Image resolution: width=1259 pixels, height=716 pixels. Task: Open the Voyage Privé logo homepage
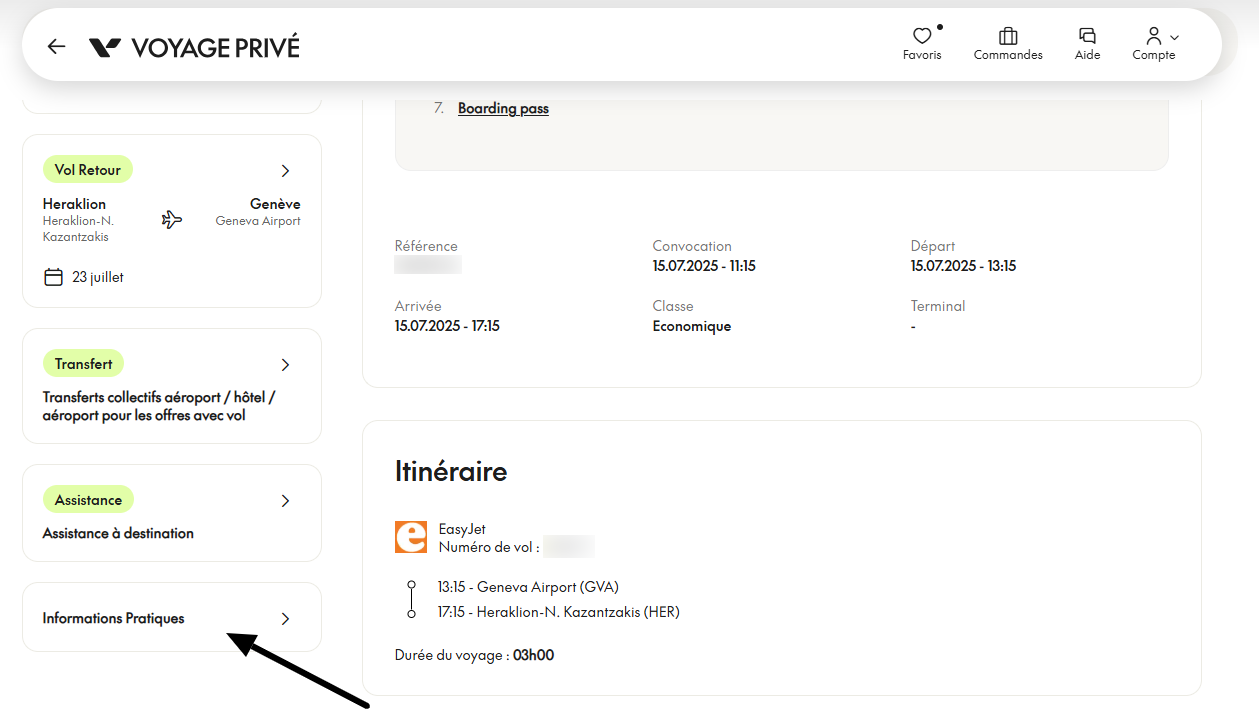[194, 47]
